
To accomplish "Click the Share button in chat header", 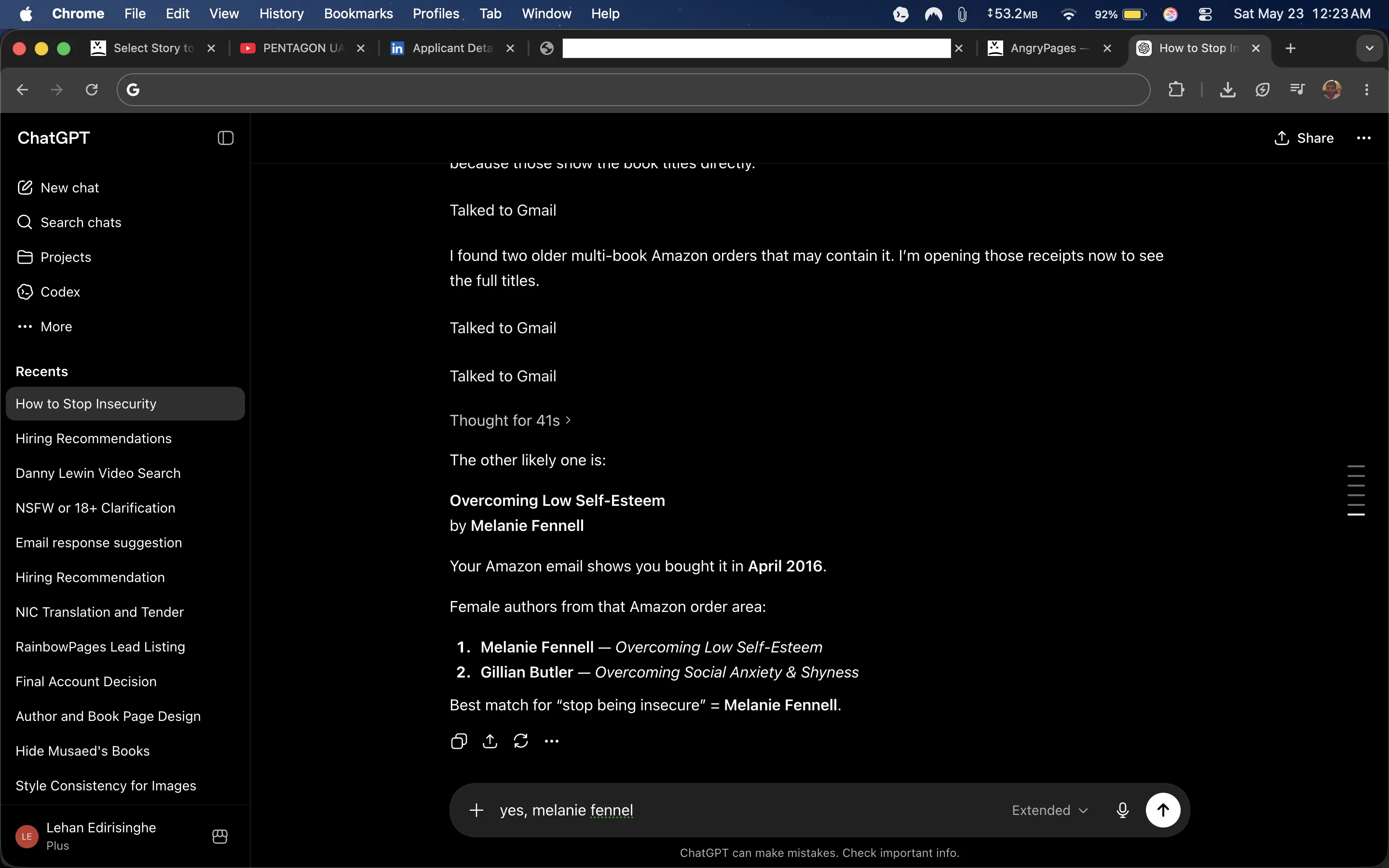I will [x=1304, y=138].
